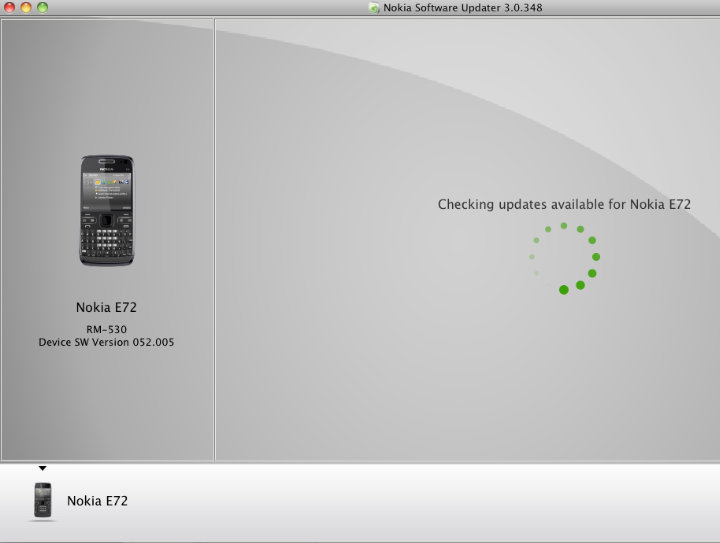Click the RM-530 model code text
720x543 pixels.
point(106,329)
